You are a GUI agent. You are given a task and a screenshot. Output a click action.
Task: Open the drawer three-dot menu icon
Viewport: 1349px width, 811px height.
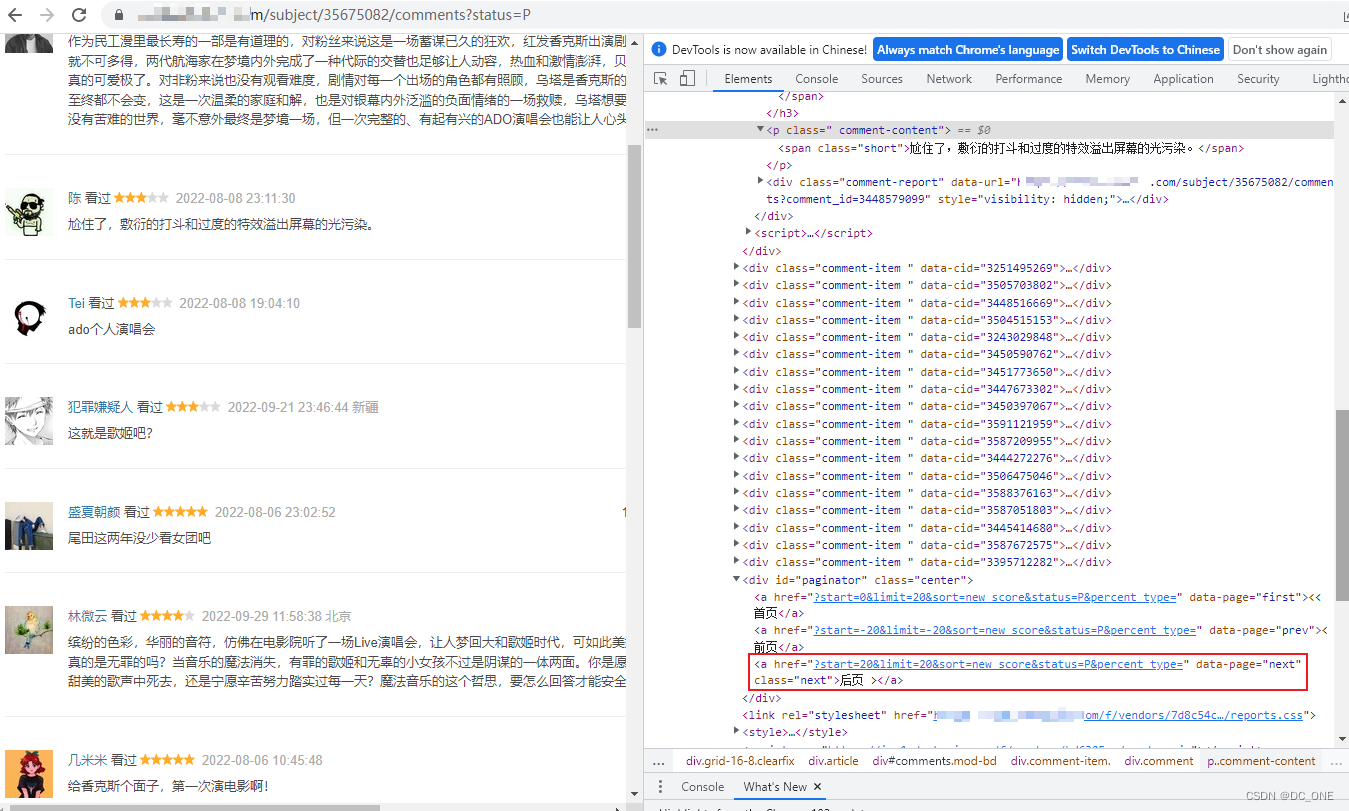tap(660, 787)
